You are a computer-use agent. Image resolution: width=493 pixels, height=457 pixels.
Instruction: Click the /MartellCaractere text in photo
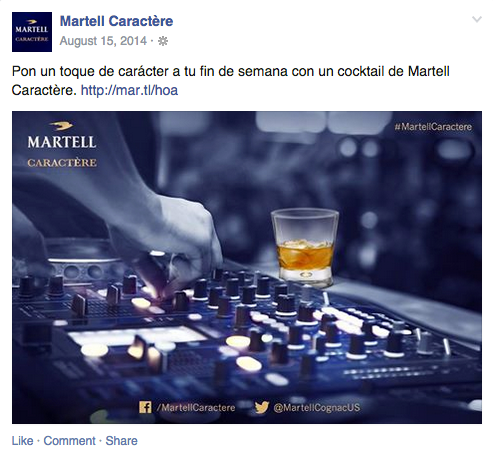point(196,408)
